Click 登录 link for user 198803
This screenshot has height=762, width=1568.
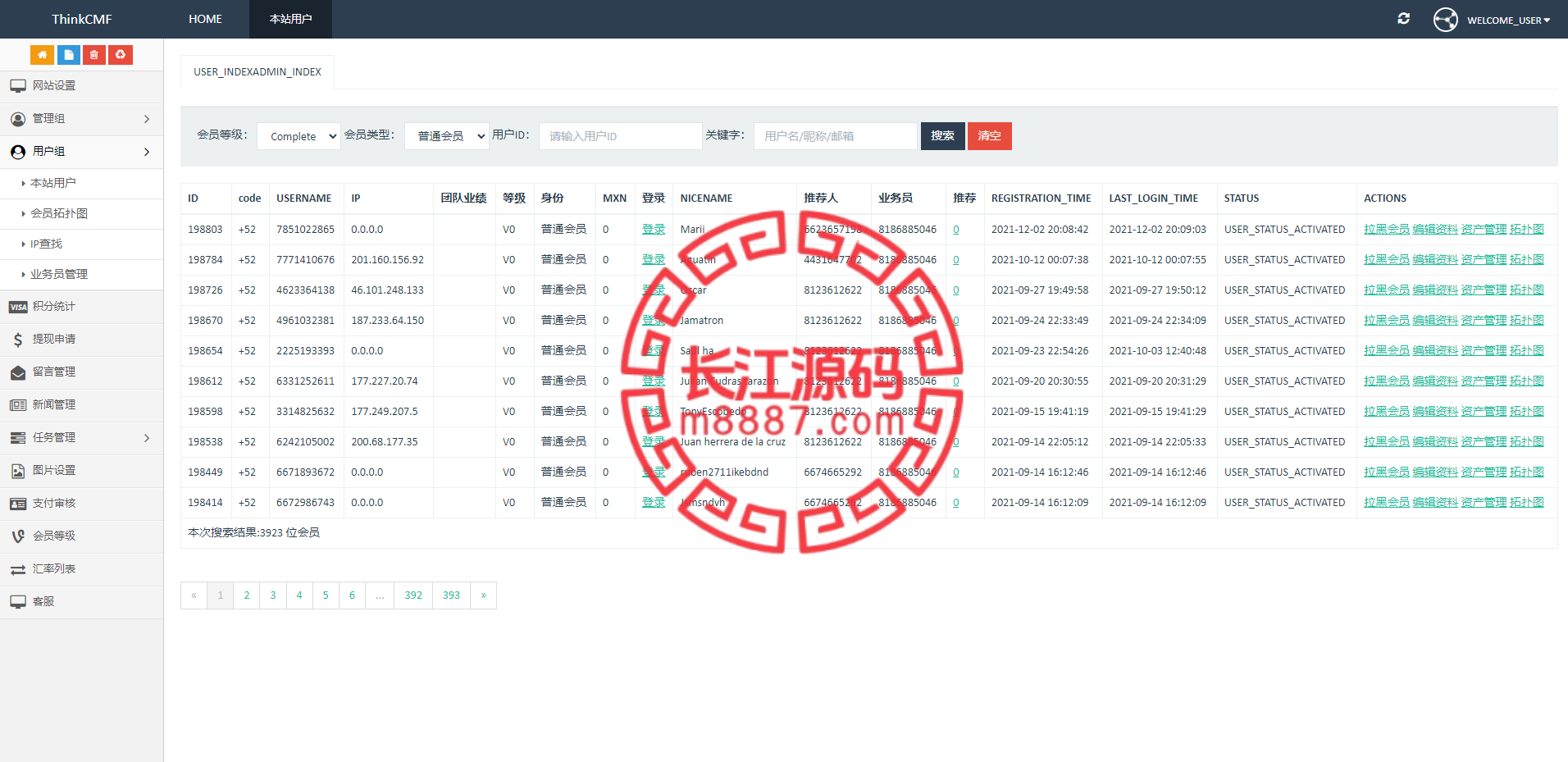[654, 230]
